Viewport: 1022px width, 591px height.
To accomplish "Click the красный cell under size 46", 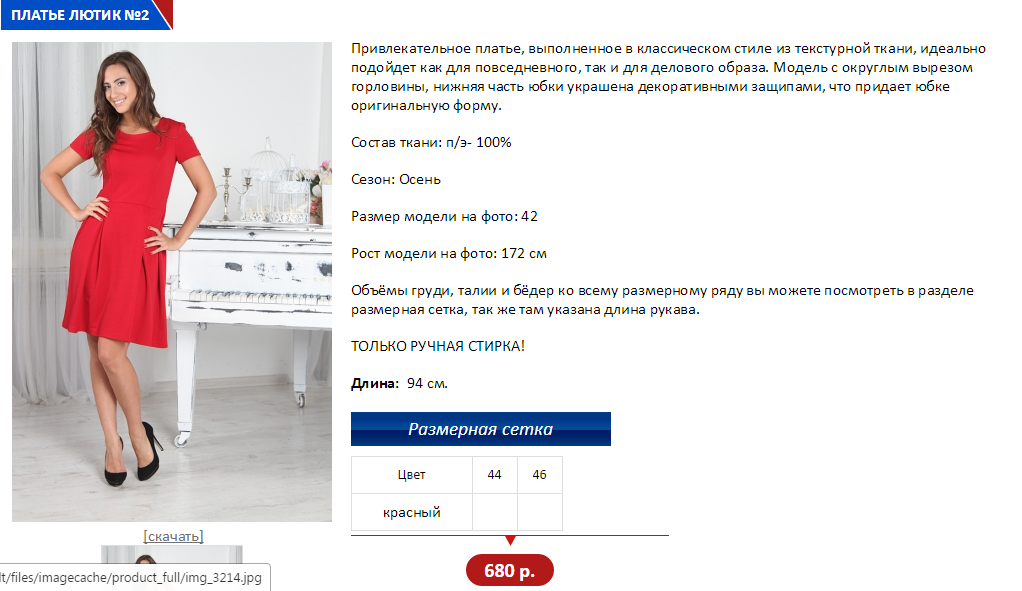I will [x=540, y=512].
